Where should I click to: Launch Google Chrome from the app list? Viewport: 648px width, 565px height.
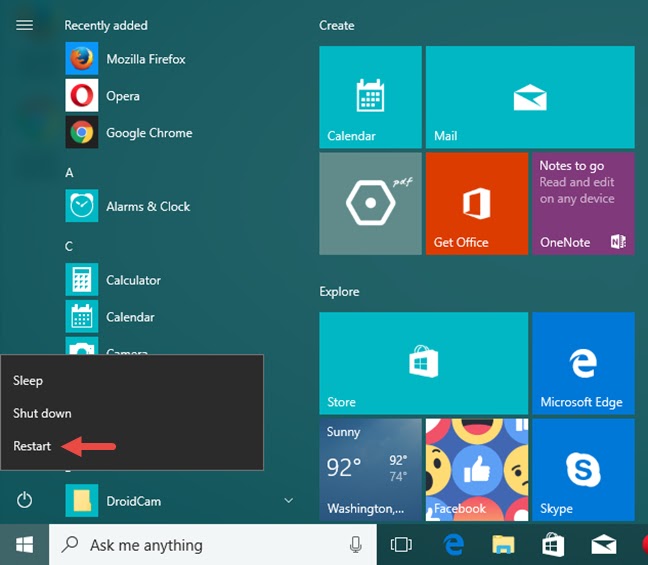[x=129, y=133]
